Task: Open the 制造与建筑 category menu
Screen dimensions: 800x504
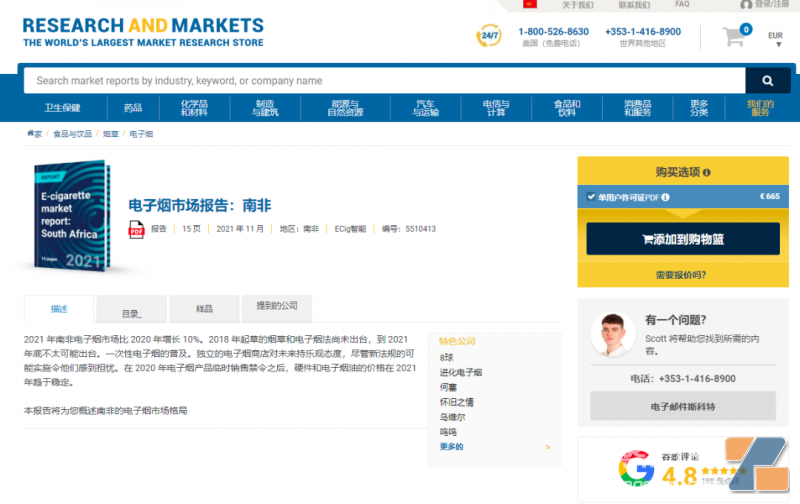Action: (x=265, y=108)
